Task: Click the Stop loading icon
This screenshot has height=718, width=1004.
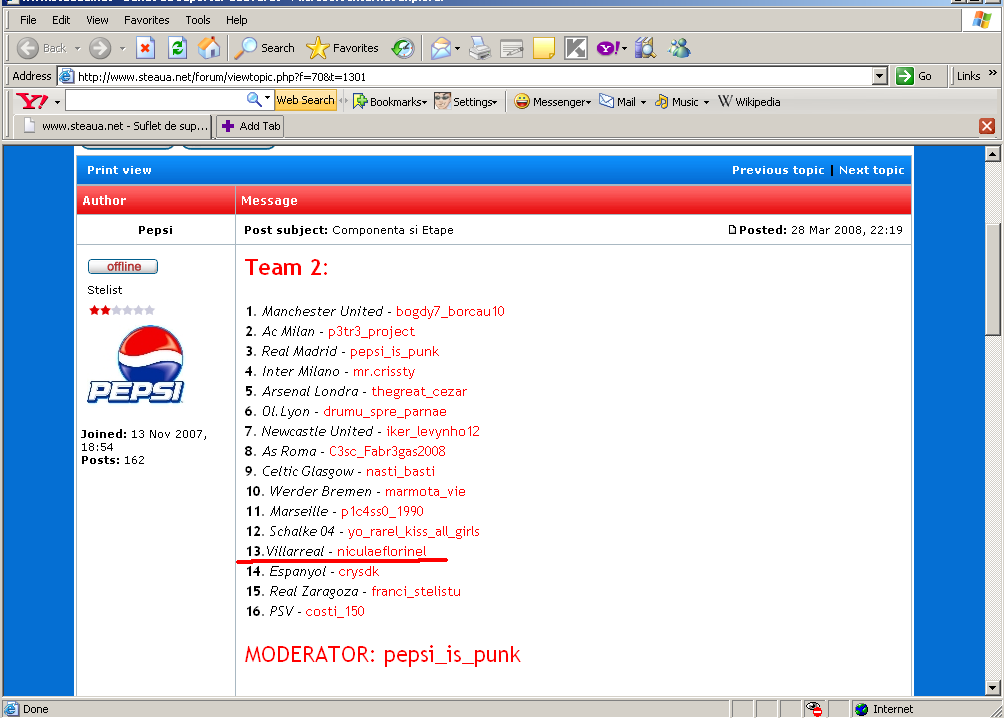Action: tap(145, 48)
